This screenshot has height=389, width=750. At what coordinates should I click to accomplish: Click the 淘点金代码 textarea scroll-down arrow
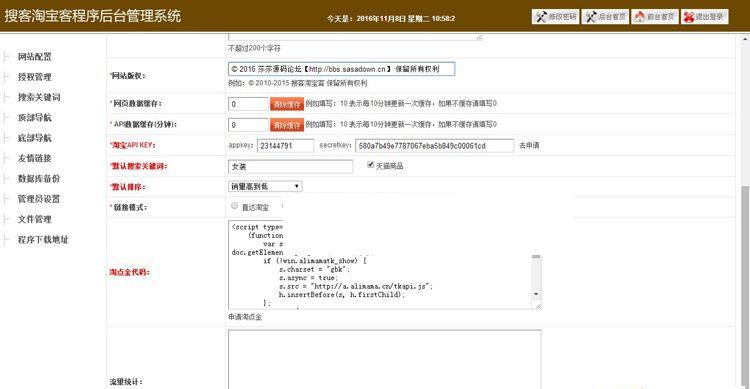point(536,294)
